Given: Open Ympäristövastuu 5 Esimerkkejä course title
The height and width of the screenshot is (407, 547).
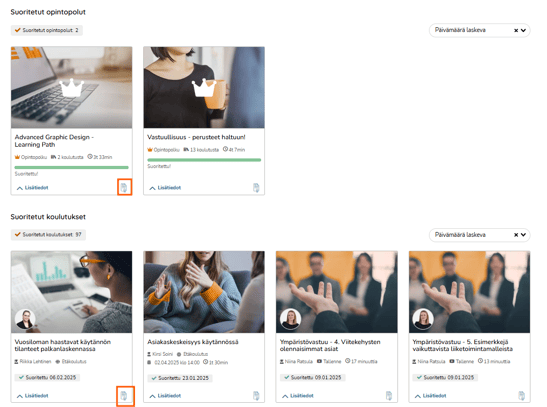Looking at the screenshot, I should pos(463,345).
